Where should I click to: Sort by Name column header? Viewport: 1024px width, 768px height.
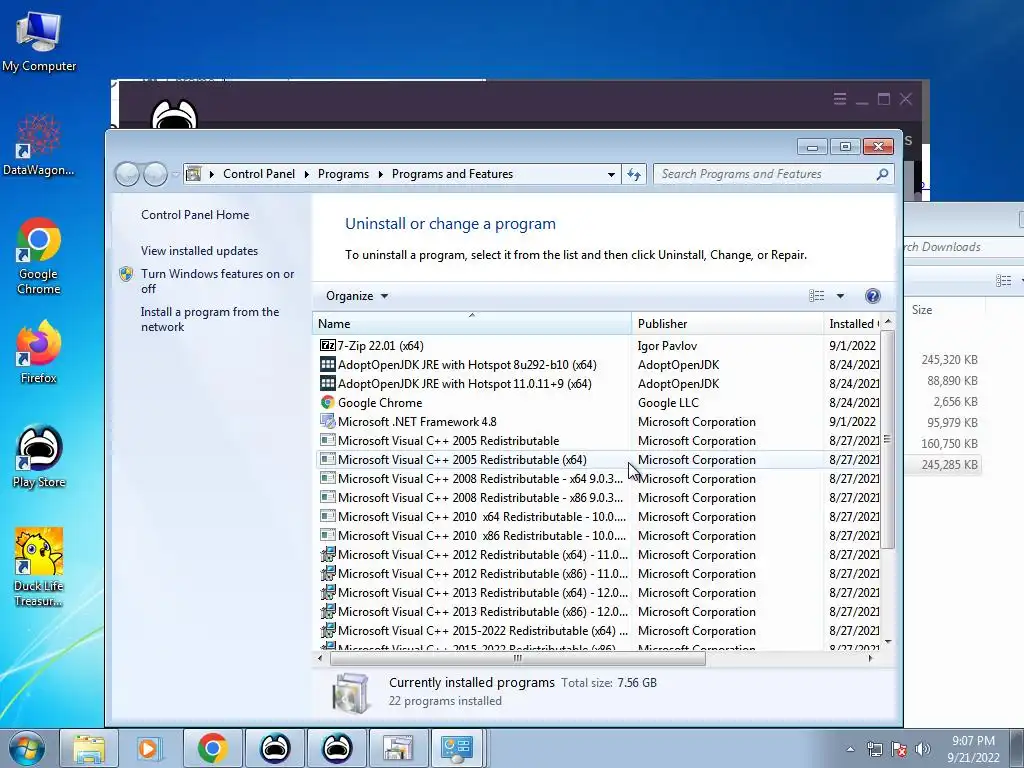pyautogui.click(x=472, y=323)
